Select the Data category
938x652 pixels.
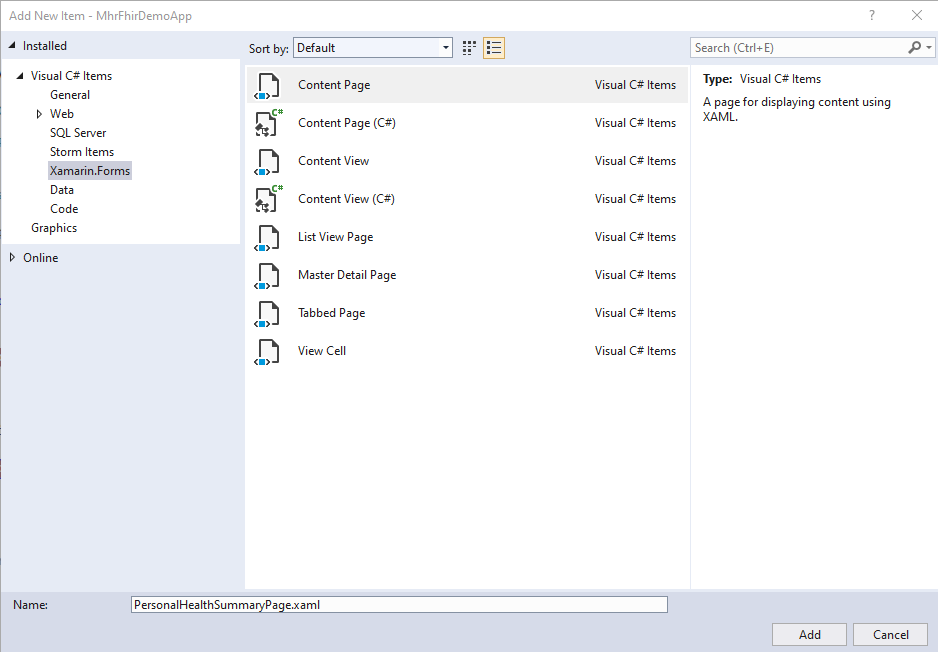tap(63, 189)
